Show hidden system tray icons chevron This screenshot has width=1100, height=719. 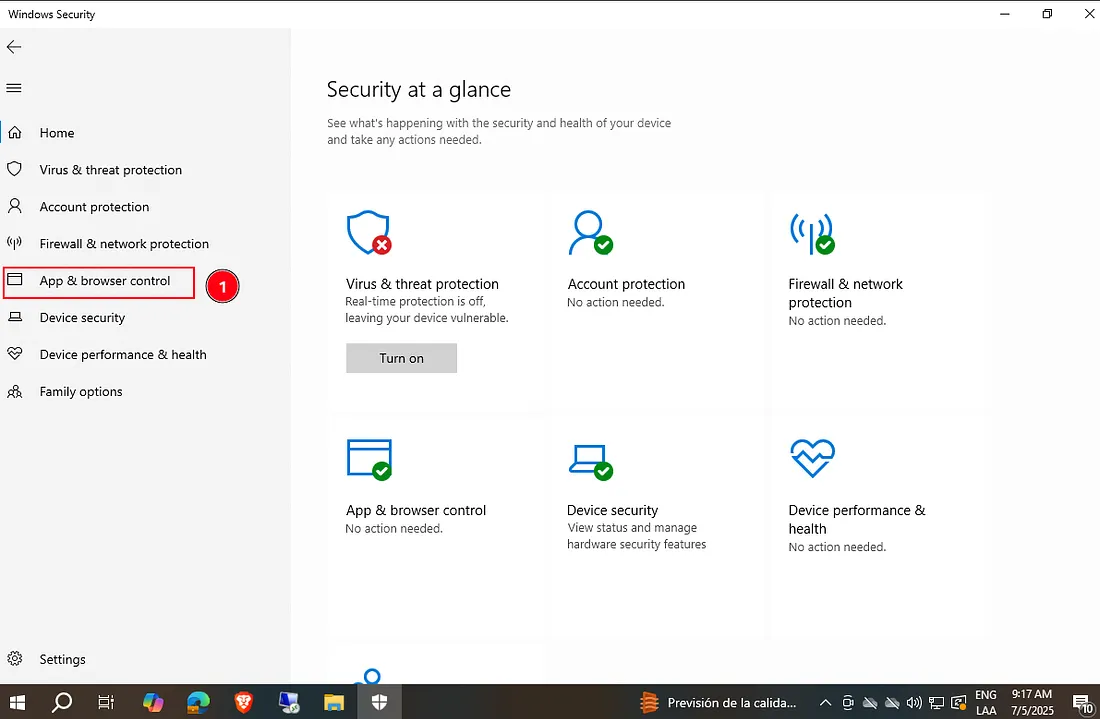pos(826,702)
